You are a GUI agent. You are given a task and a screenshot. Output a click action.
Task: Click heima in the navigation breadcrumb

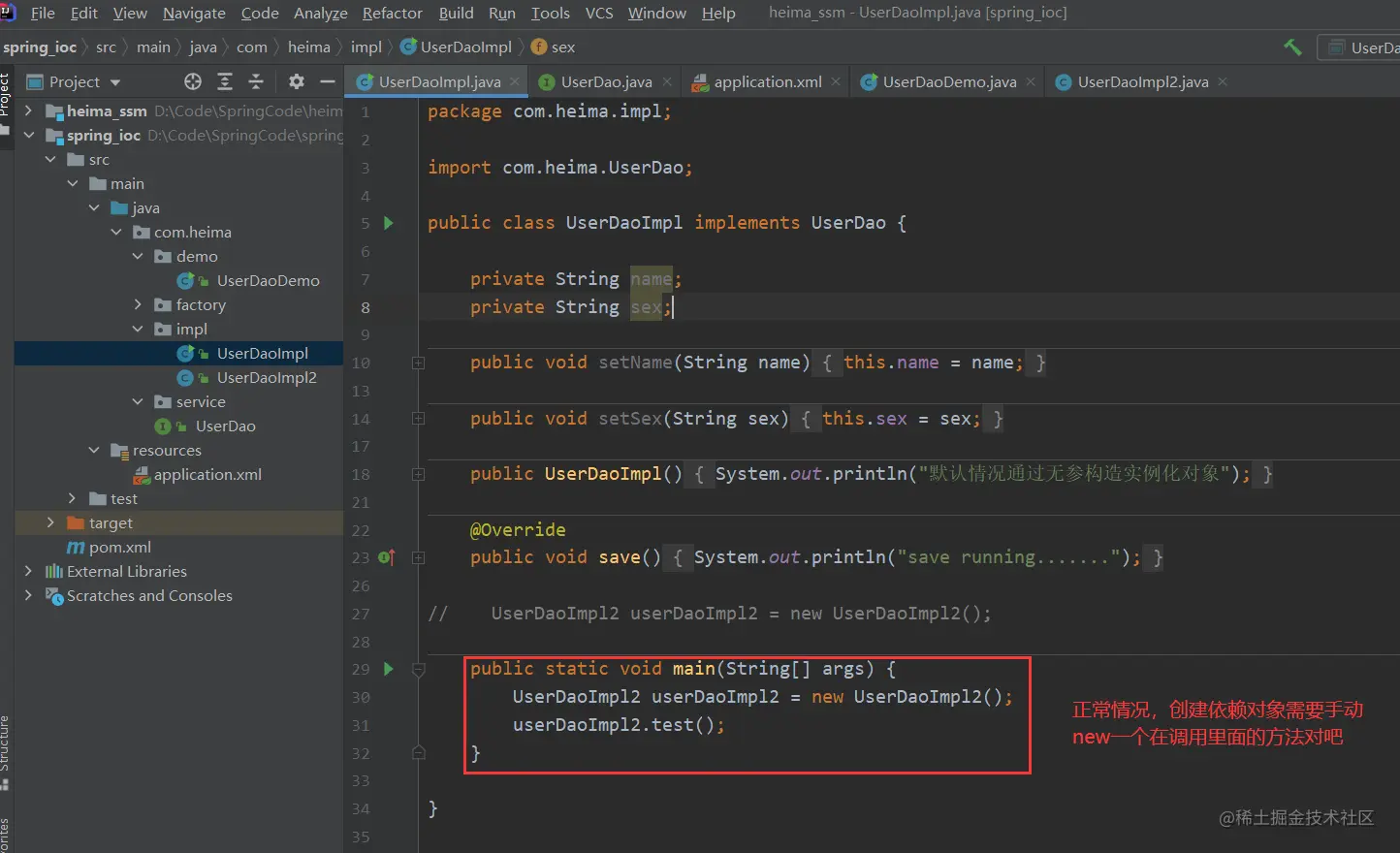[308, 47]
